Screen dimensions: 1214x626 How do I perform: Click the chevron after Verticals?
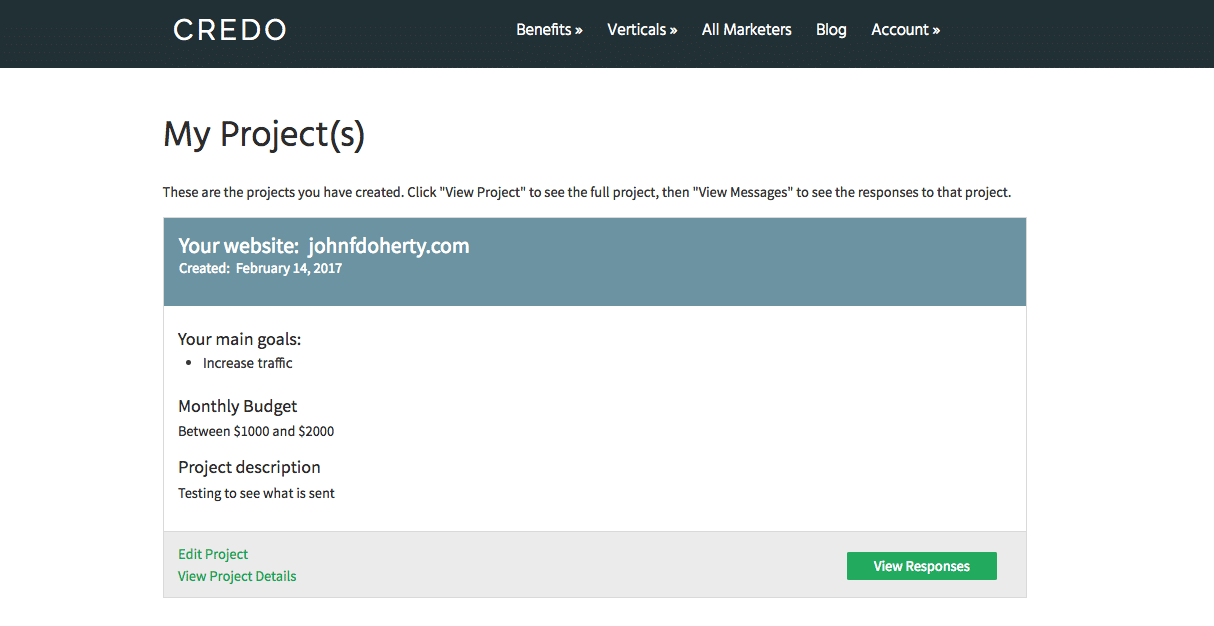point(674,30)
